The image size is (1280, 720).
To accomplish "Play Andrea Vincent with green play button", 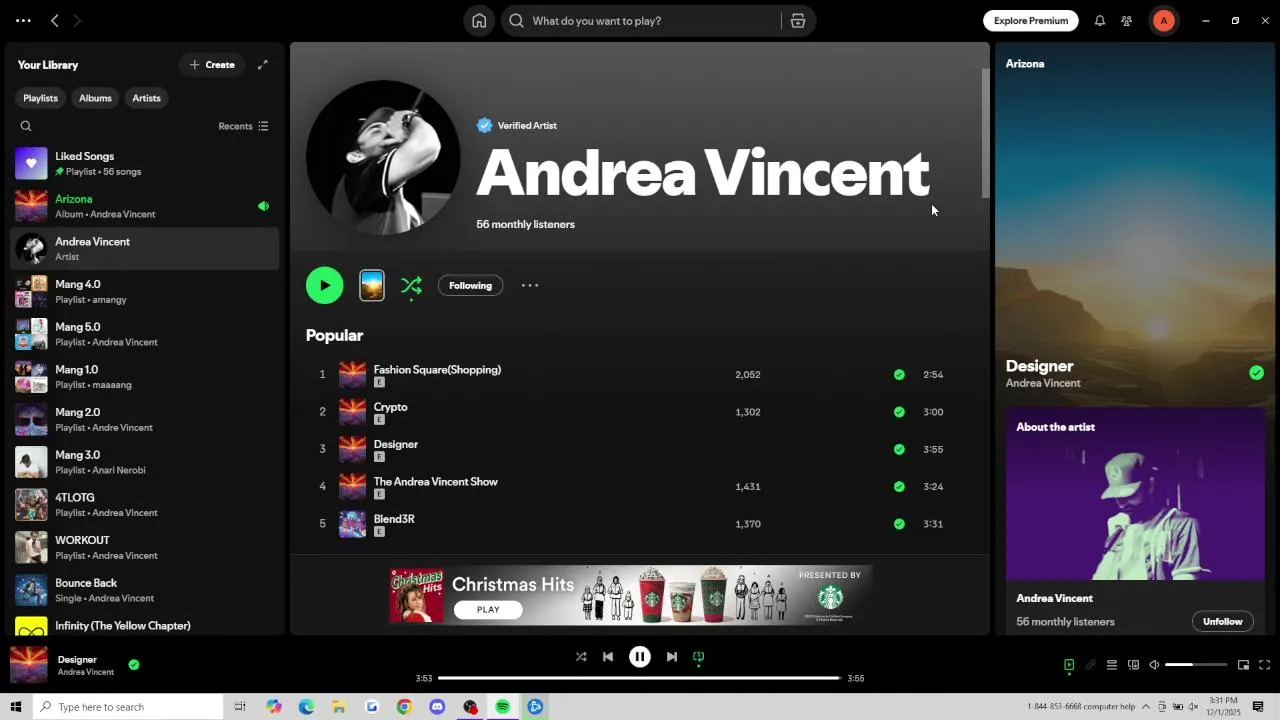I will point(324,285).
